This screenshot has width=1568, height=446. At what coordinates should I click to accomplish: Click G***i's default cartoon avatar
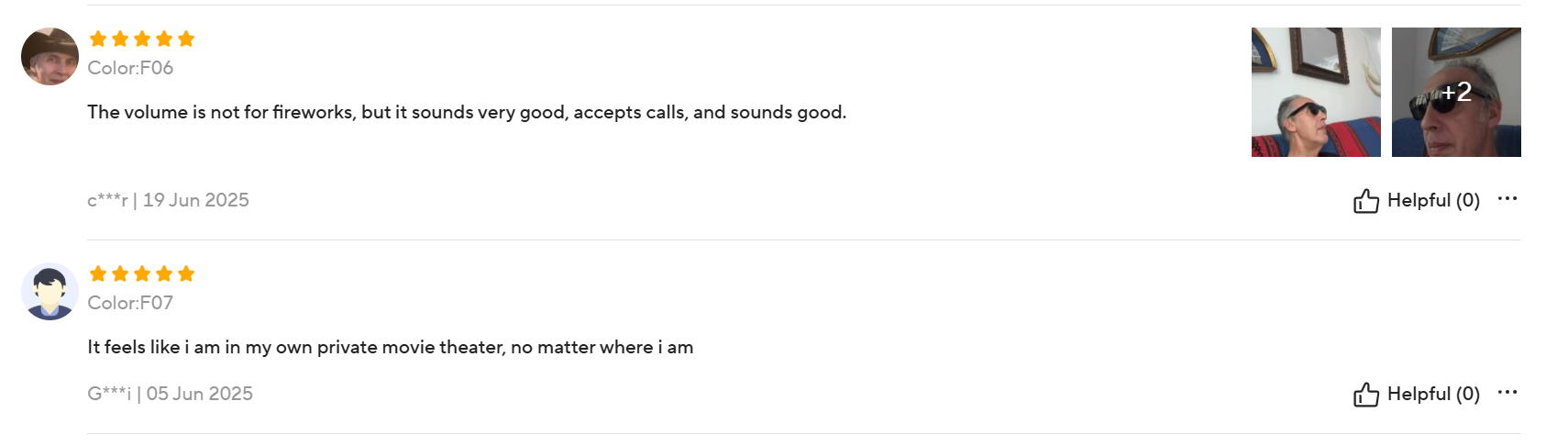pyautogui.click(x=50, y=292)
